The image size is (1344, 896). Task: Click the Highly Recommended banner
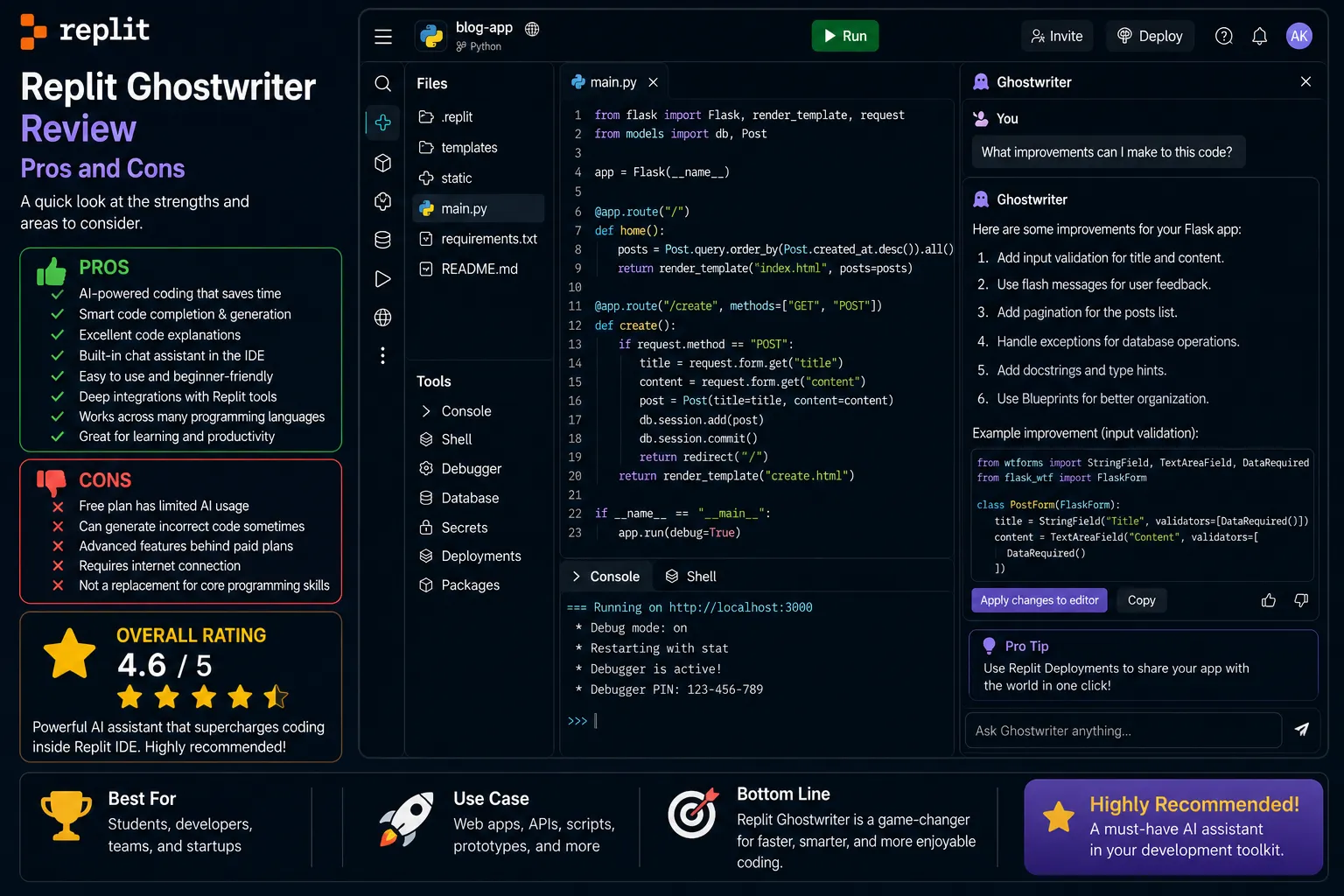1173,827
